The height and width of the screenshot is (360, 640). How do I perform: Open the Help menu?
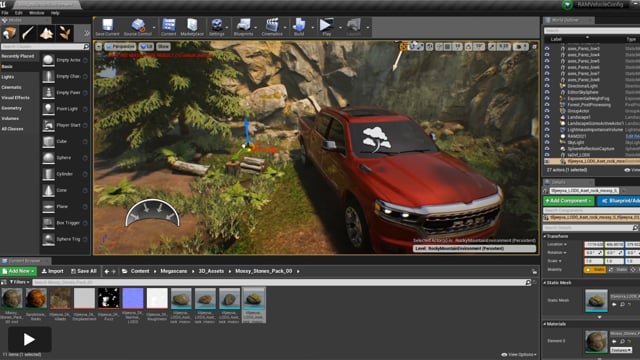pos(55,13)
